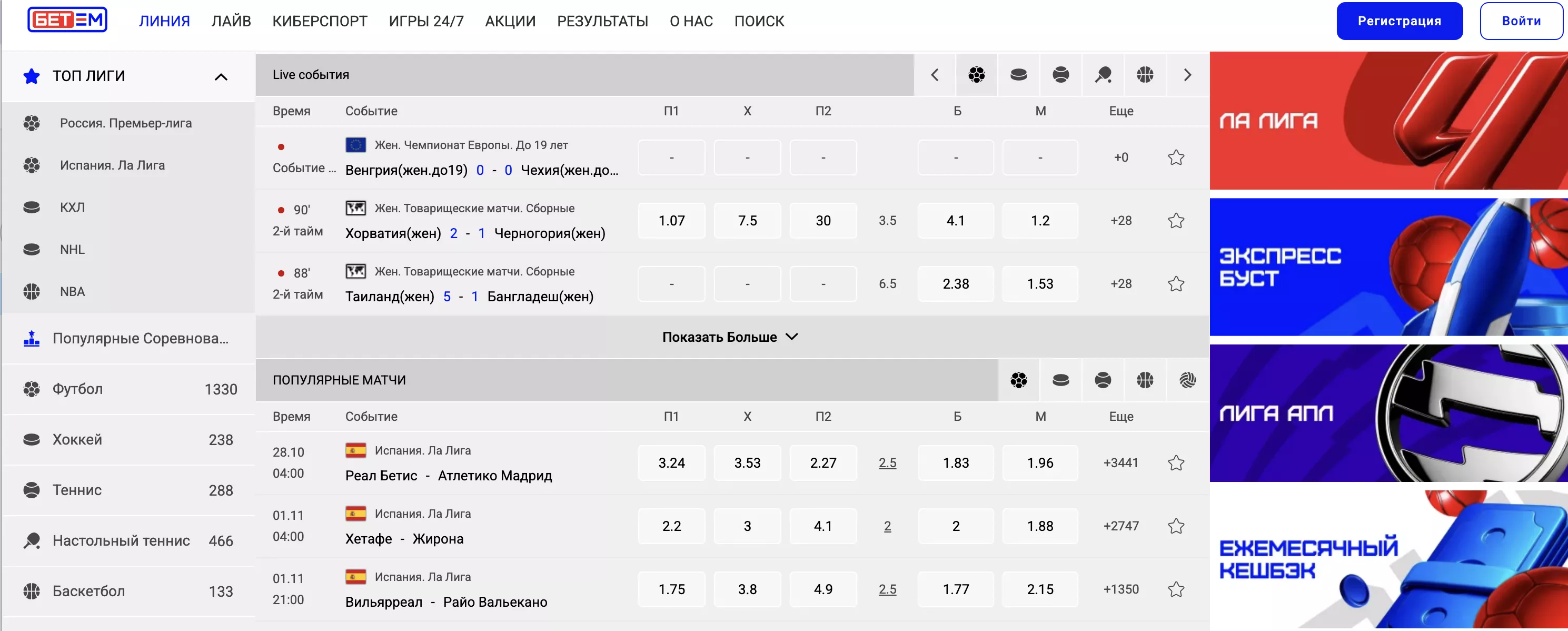1568x631 pixels.
Task: Select the football filter in Live события
Action: [x=976, y=74]
